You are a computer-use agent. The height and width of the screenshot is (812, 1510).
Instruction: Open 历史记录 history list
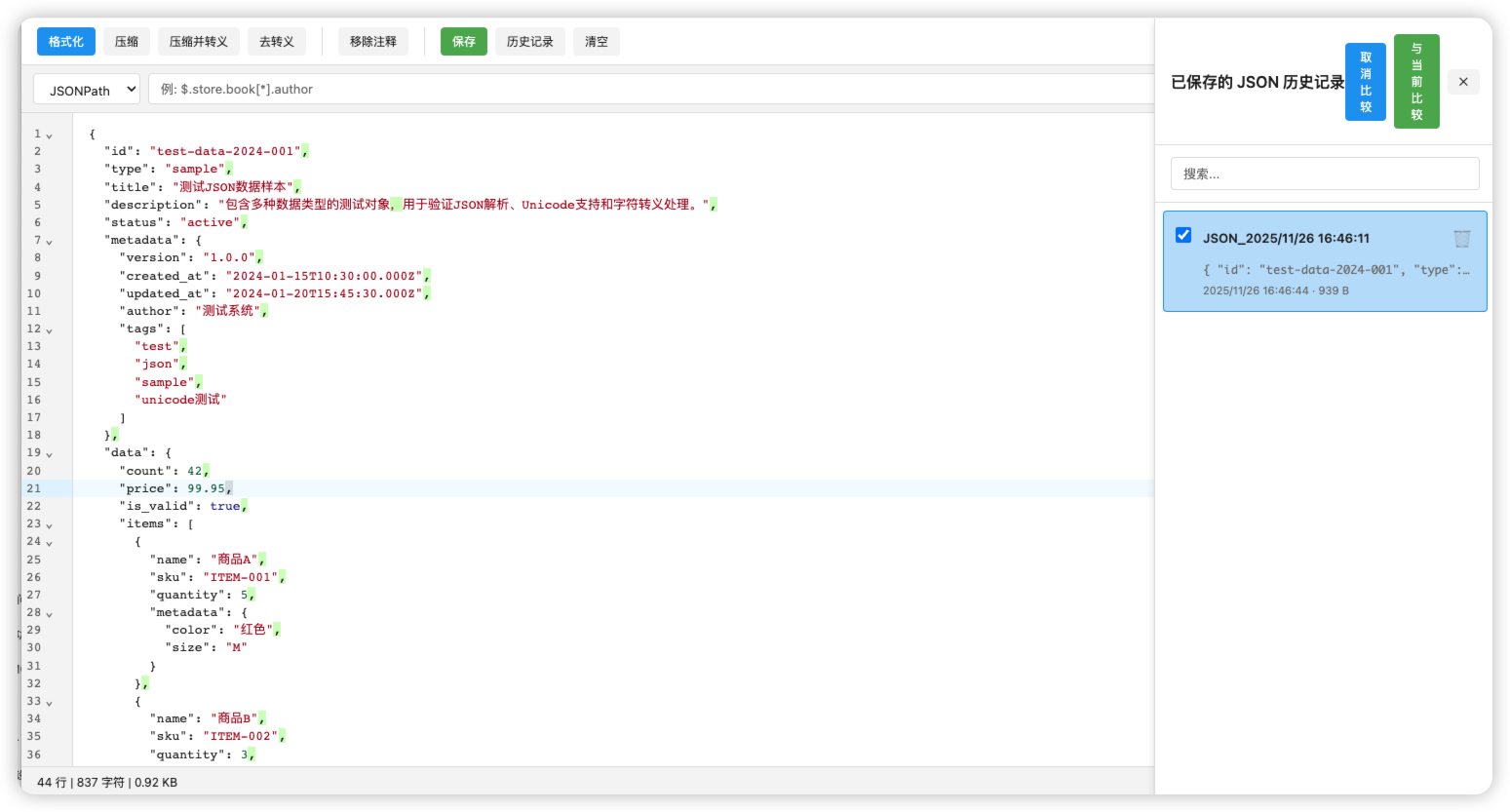(x=529, y=42)
